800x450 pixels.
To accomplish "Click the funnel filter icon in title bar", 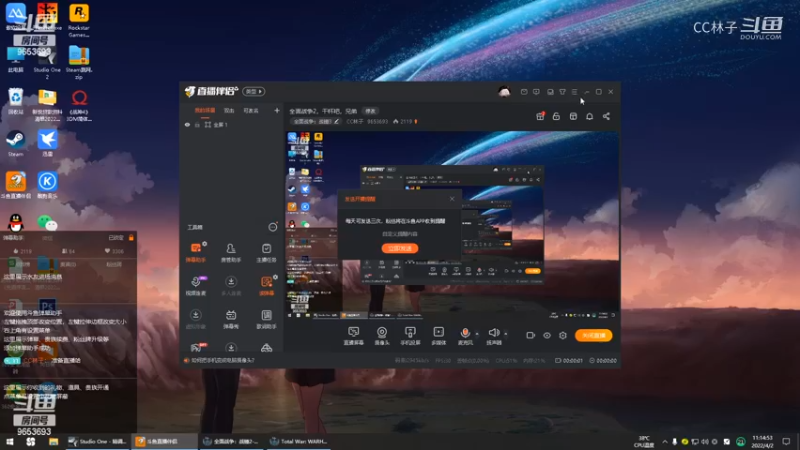I will 562,92.
